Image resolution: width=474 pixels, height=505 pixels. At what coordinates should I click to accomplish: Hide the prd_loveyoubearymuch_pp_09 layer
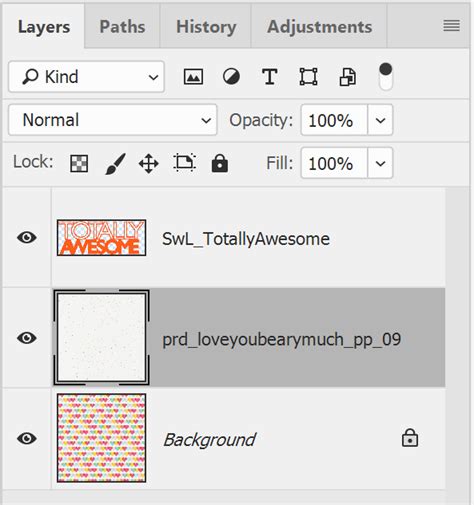27,338
